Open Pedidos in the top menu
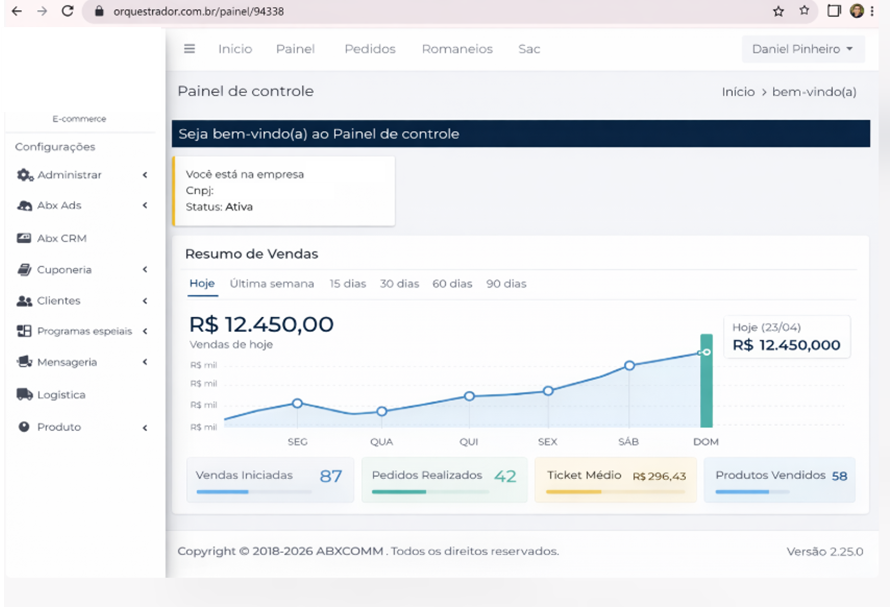This screenshot has width=890, height=607. point(370,49)
